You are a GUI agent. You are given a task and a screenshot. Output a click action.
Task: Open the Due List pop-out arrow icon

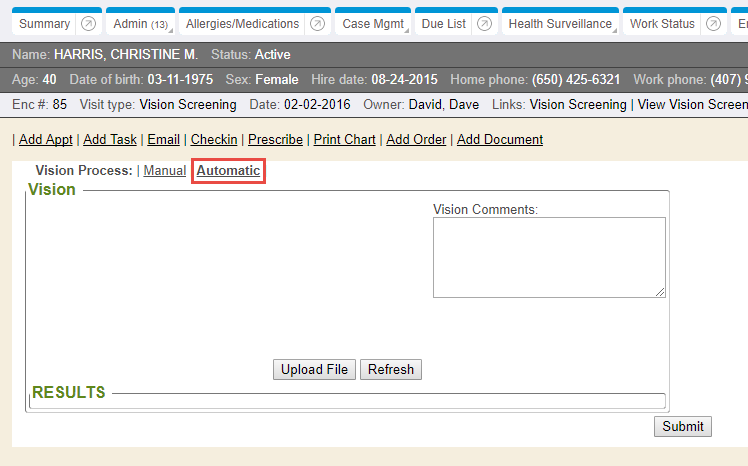[x=484, y=24]
